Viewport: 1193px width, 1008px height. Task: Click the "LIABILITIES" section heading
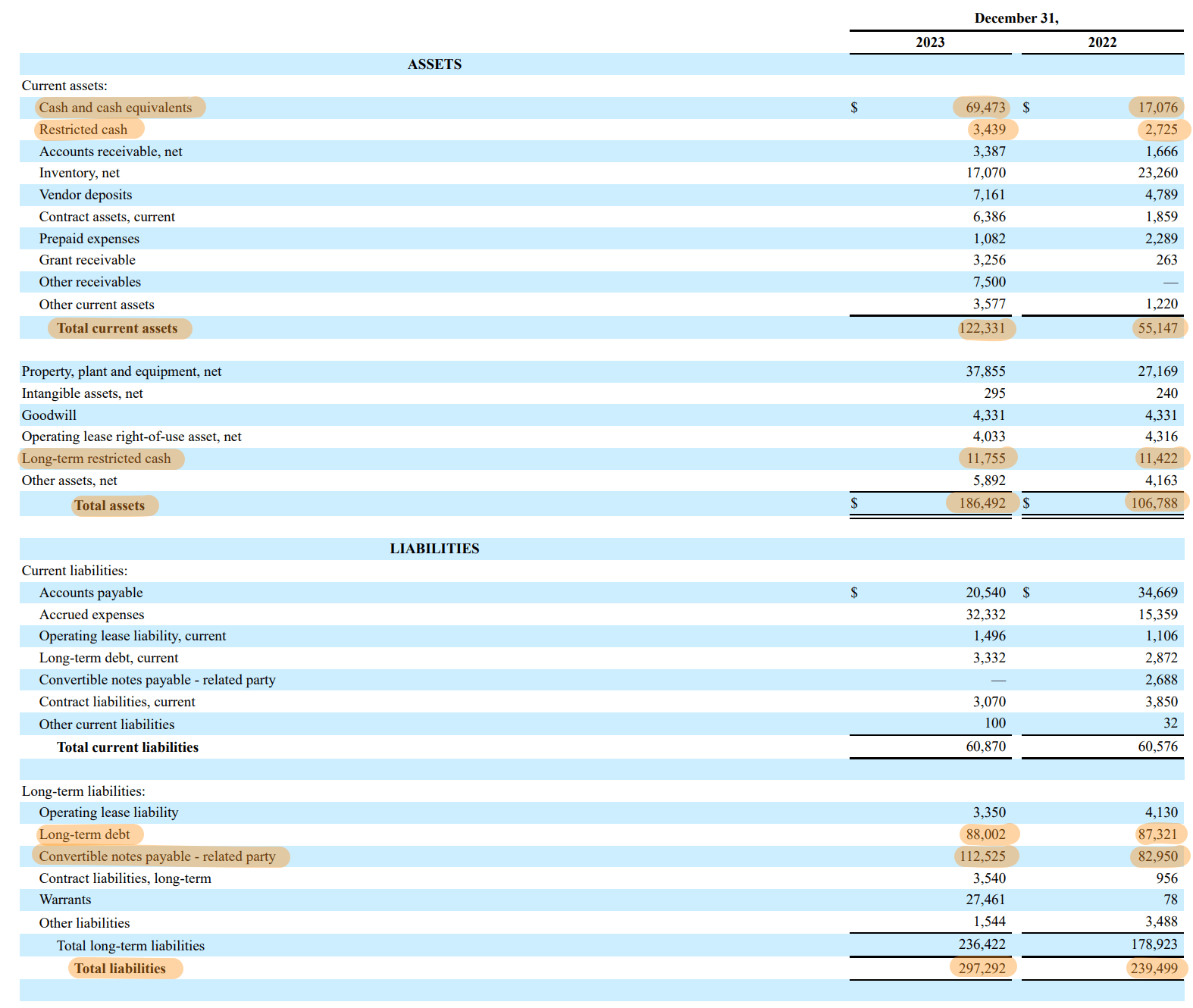[x=434, y=549]
